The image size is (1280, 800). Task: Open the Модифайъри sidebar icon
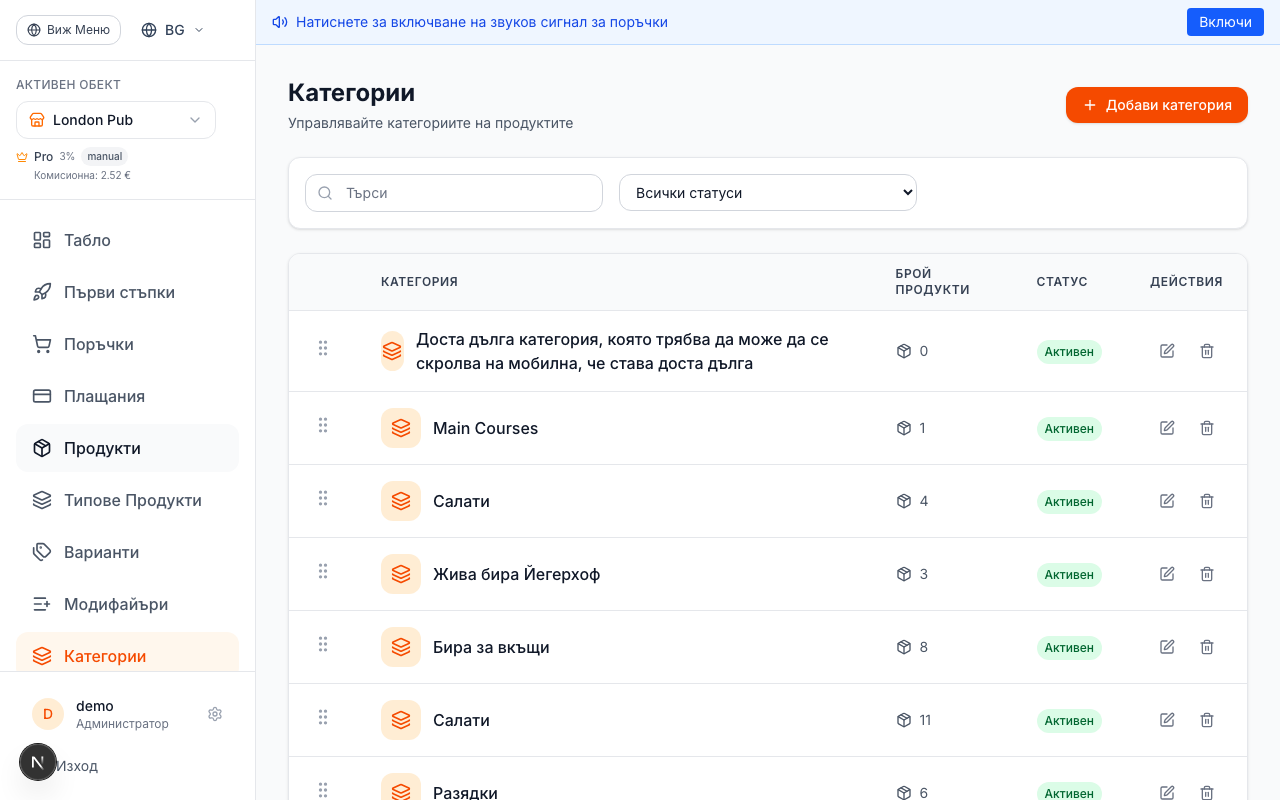click(x=41, y=604)
